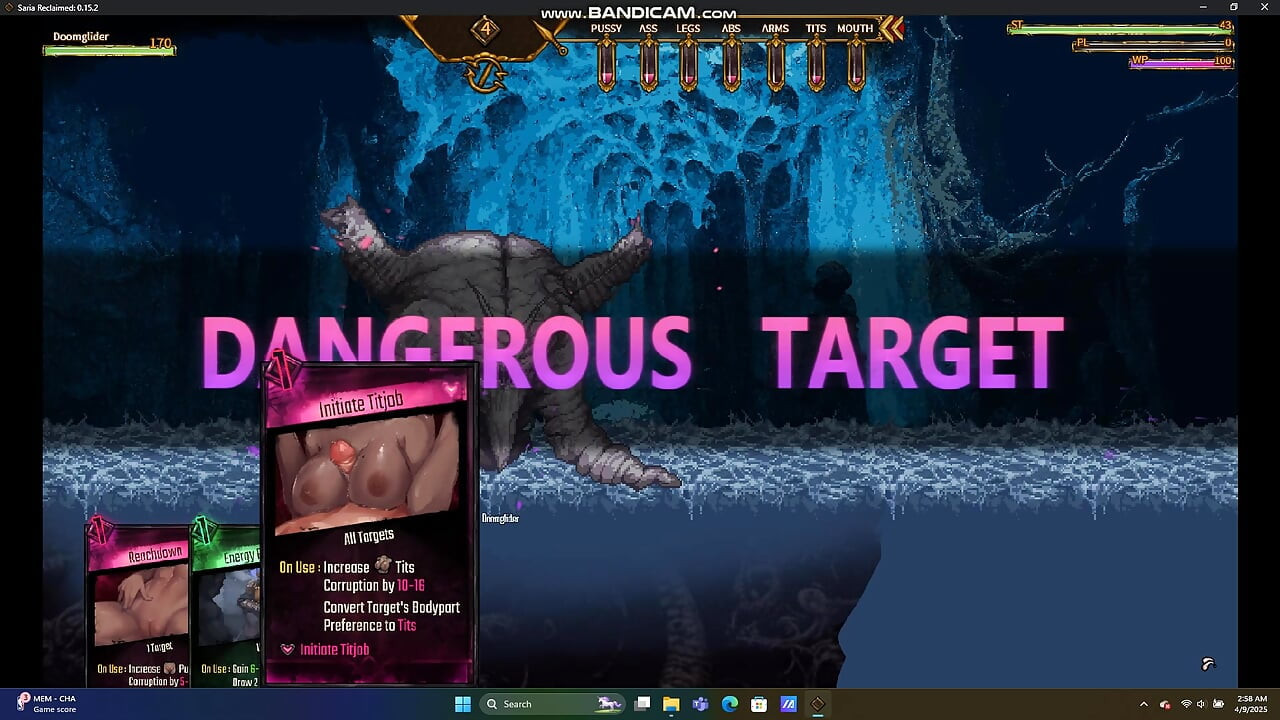Image resolution: width=1280 pixels, height=720 pixels.
Task: Open the clock showing 2:58 AM
Action: pos(1252,704)
